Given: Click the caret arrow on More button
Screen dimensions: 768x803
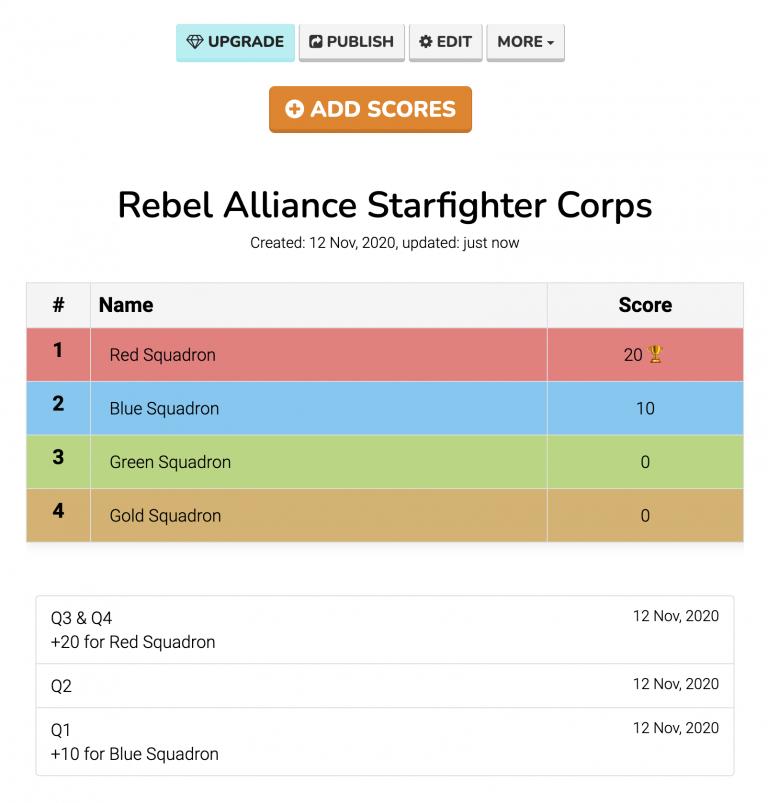Looking at the screenshot, I should pyautogui.click(x=551, y=43).
